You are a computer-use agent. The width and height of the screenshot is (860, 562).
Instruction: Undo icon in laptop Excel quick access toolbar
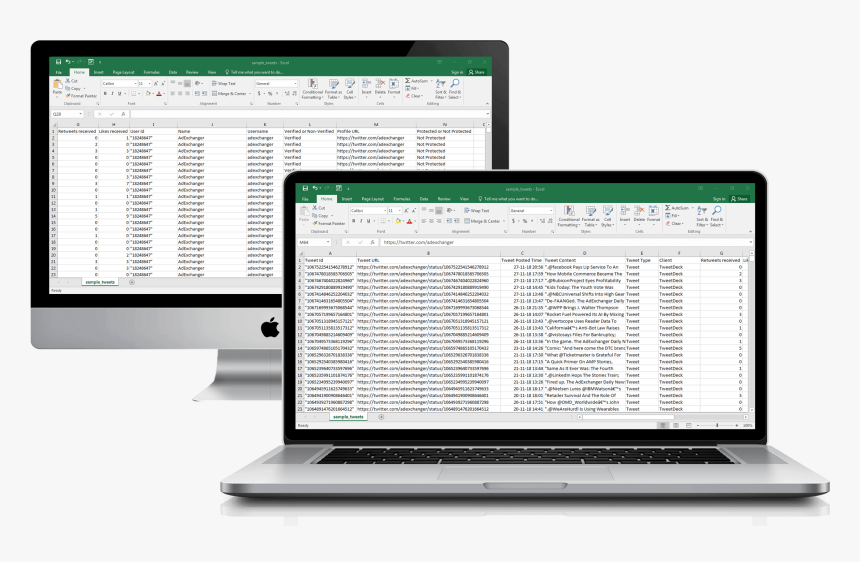(x=315, y=188)
